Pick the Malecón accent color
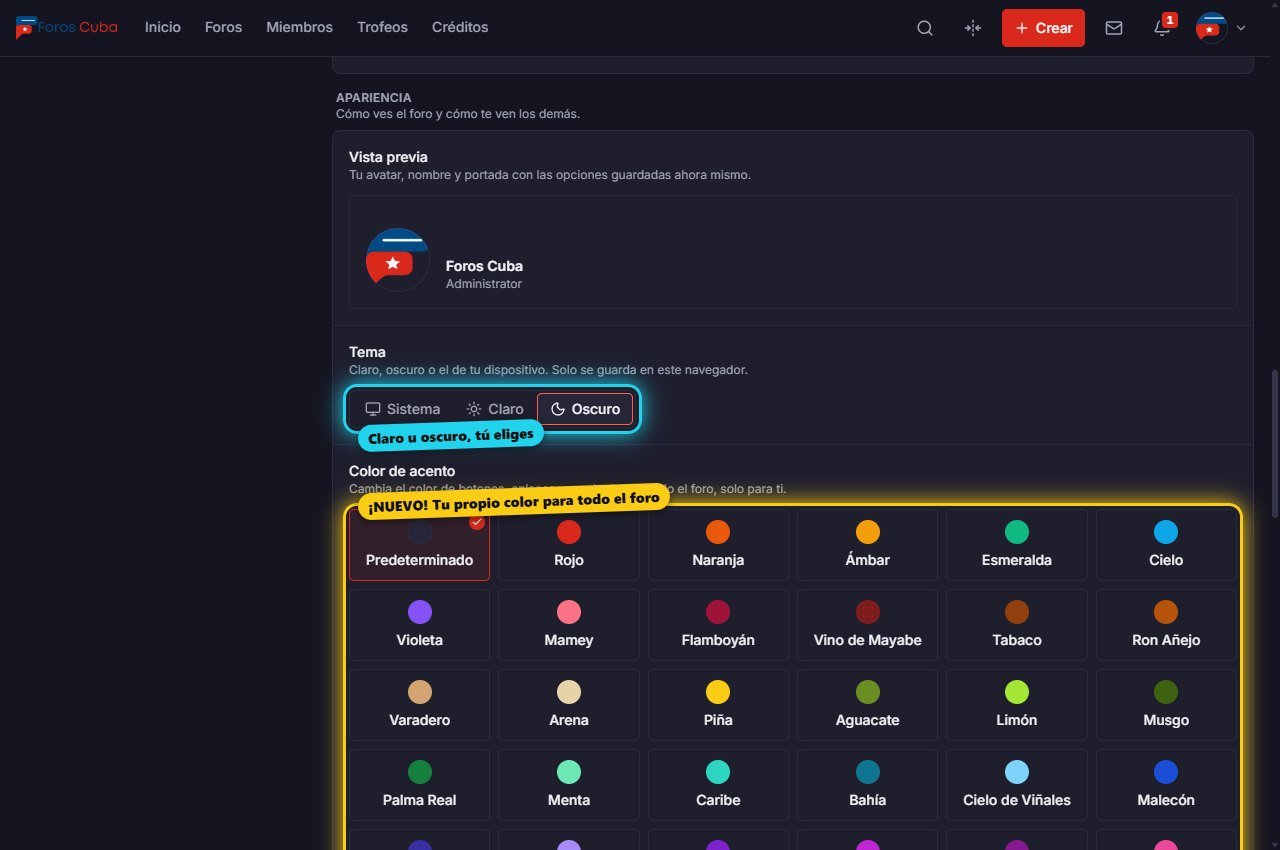Image resolution: width=1280 pixels, height=850 pixels. point(1166,785)
